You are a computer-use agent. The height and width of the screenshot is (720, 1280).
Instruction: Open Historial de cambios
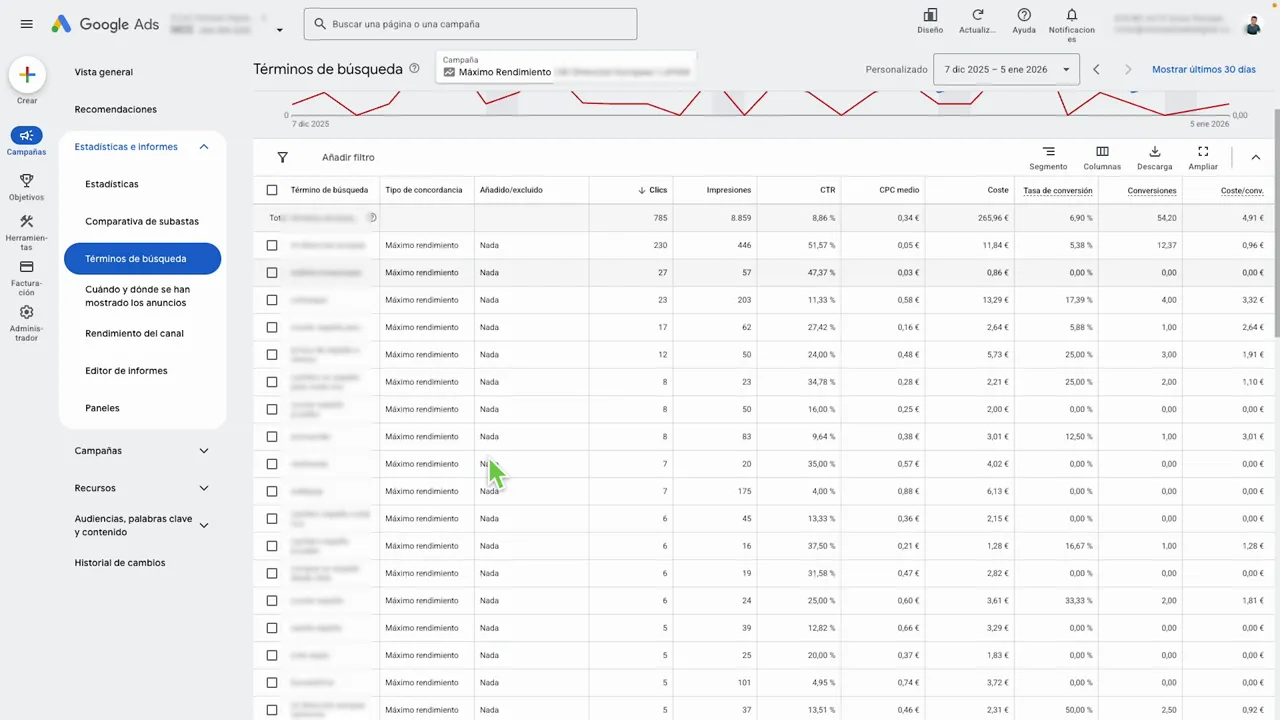(120, 563)
